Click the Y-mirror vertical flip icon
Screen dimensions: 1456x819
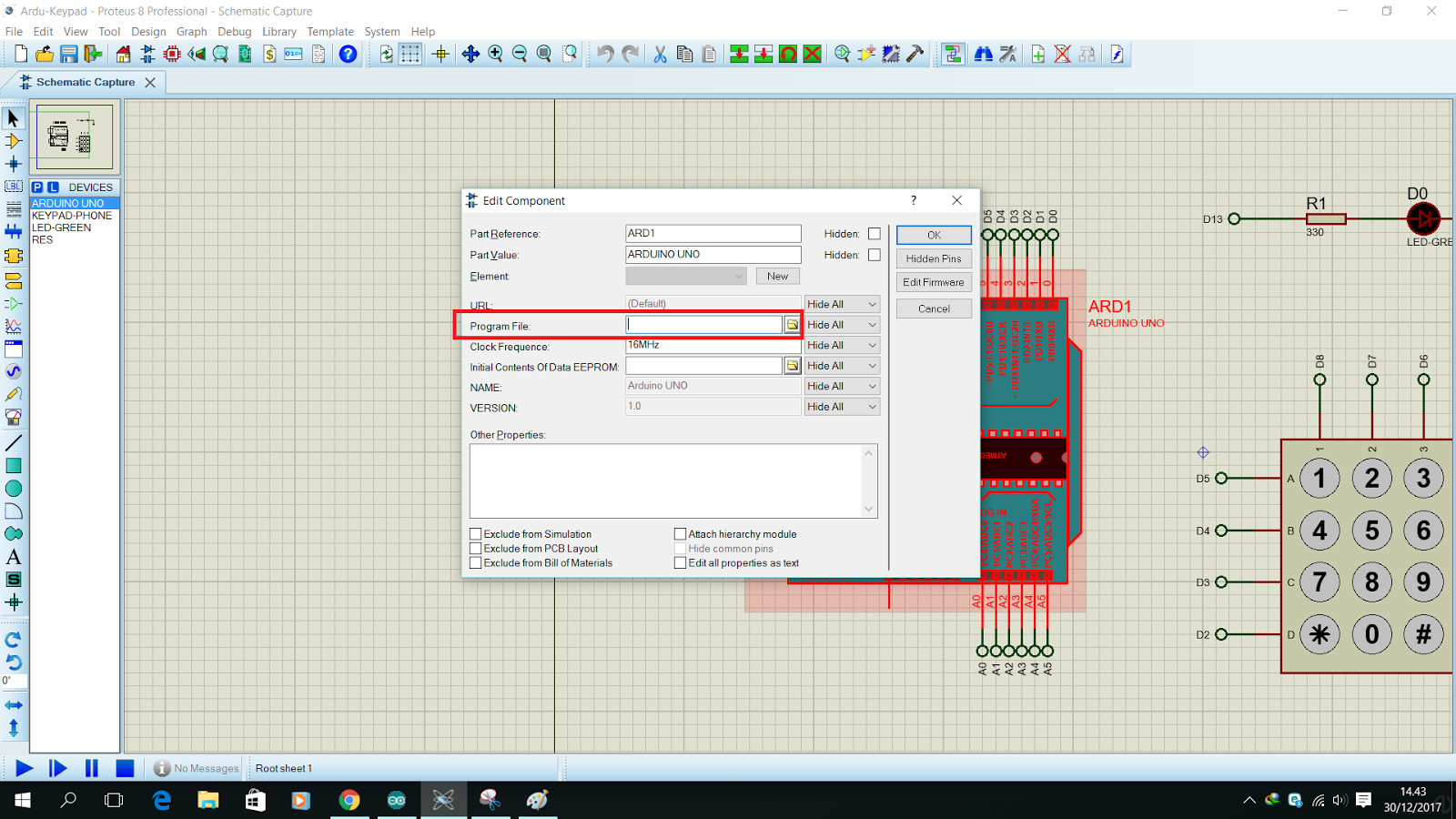pos(14,728)
